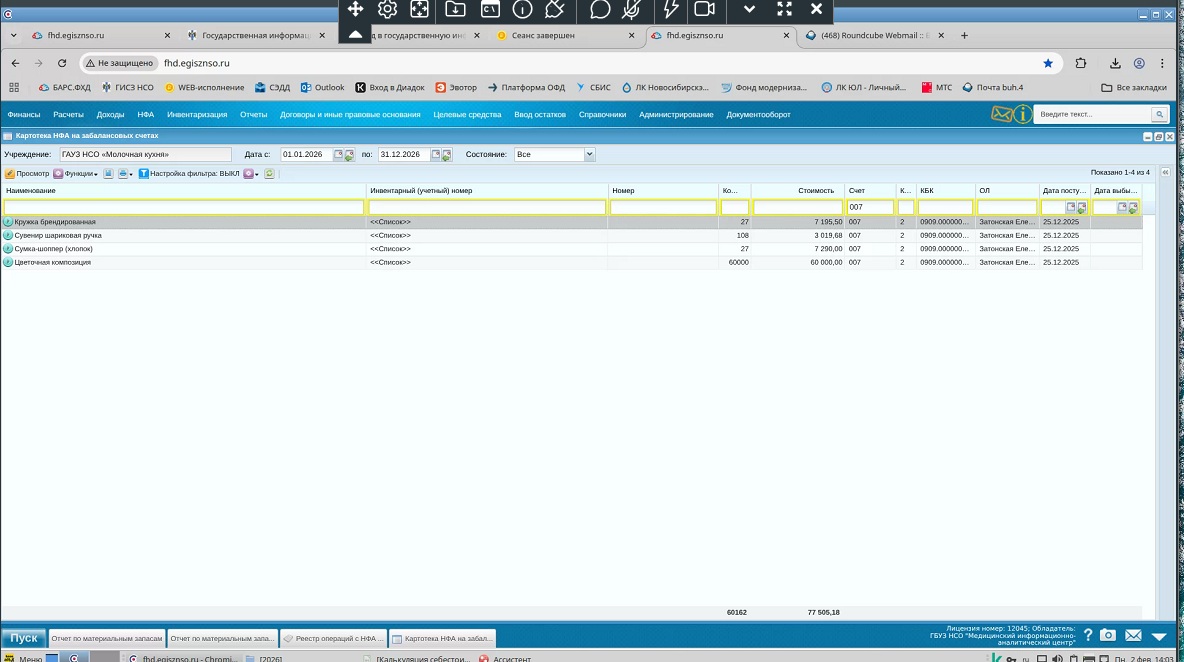The image size is (1184, 662).
Task: Open purple gear dropdown after filter
Action: coord(251,174)
